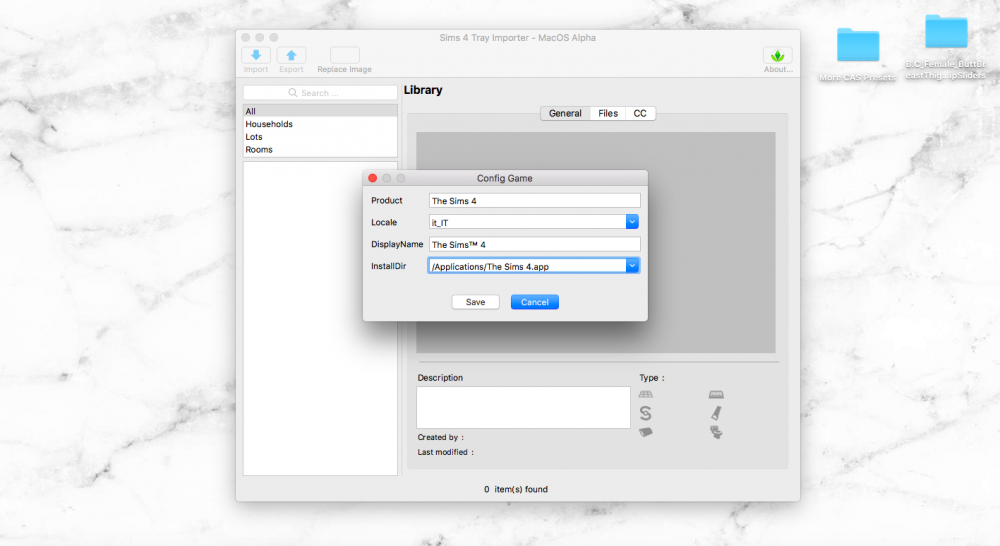
Task: Click the Product text field
Action: (534, 200)
